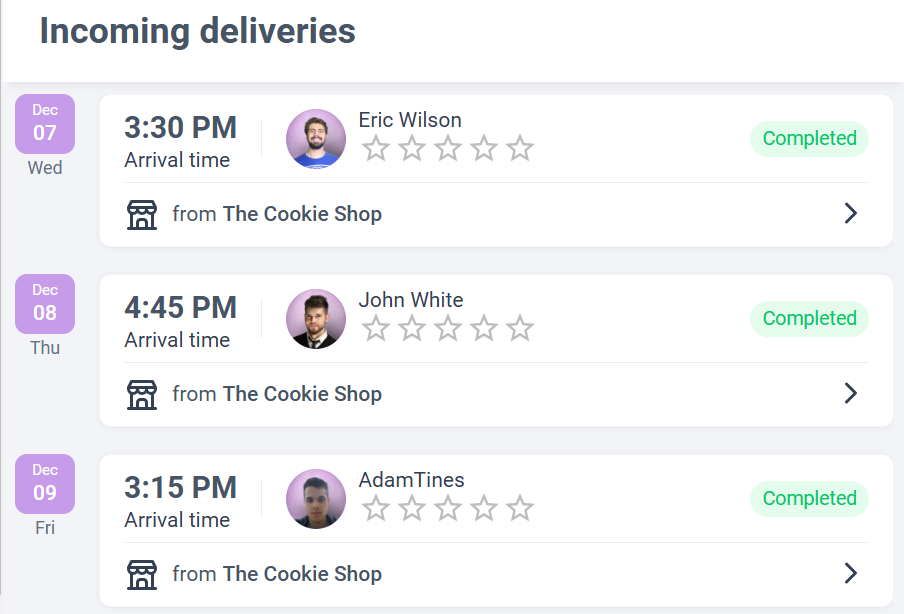Rate John White two stars
Screen dimensions: 904x614
[412, 328]
